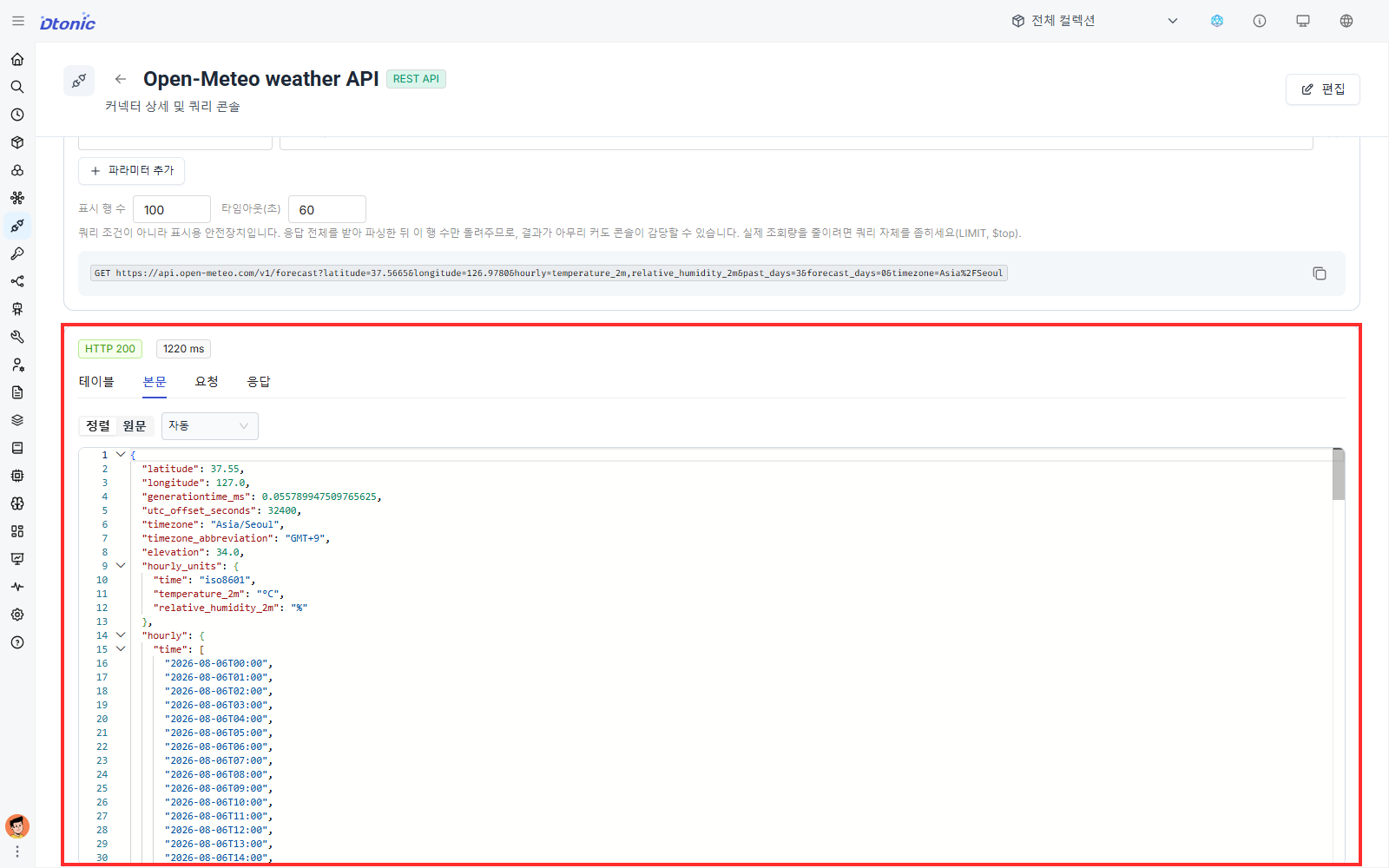
Task: Collapse hourly object fold on line 14
Action: tap(121, 635)
